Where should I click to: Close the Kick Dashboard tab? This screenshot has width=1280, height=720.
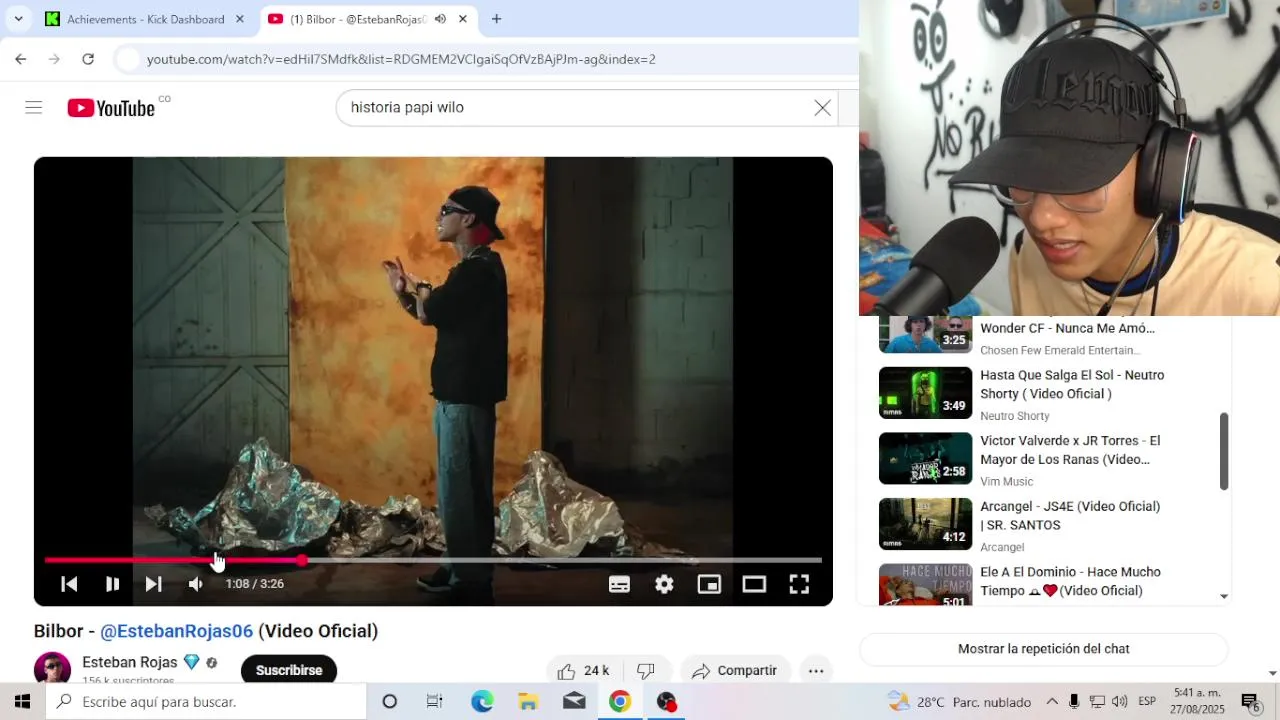(x=239, y=19)
